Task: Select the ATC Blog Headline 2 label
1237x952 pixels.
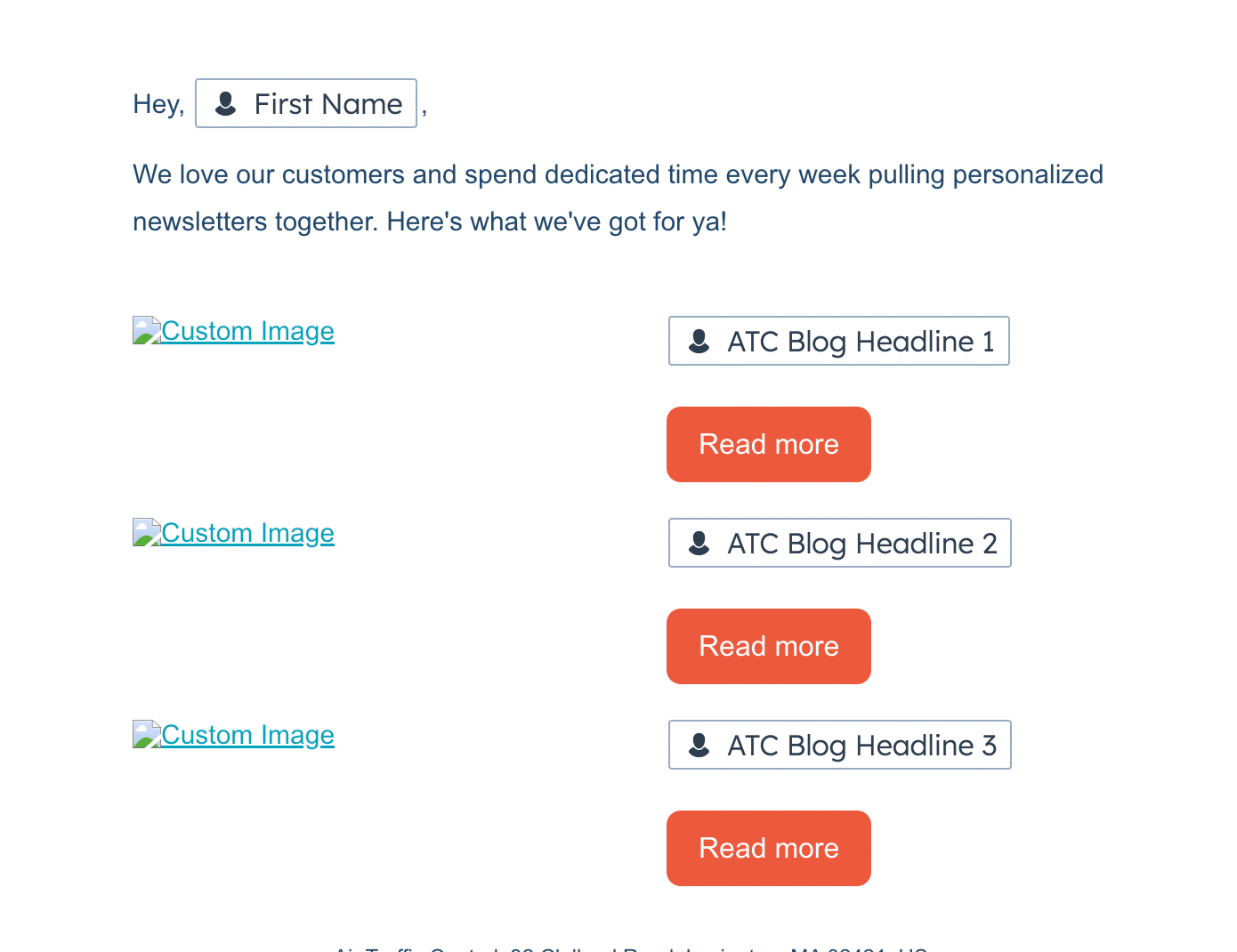Action: [862, 544]
